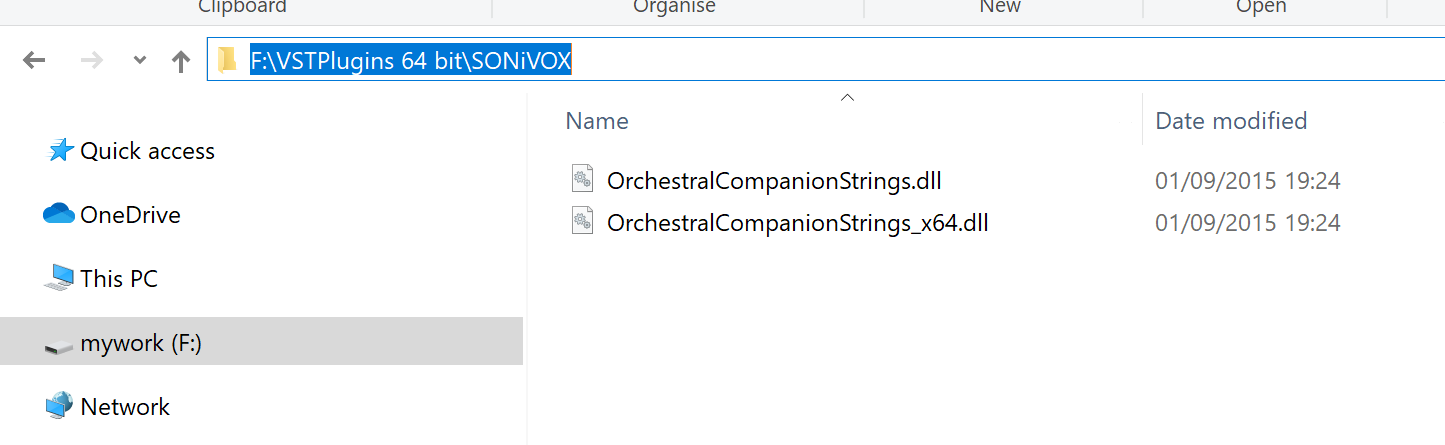The height and width of the screenshot is (445, 1445).
Task: Click the This PC computer icon
Action: pos(59,279)
